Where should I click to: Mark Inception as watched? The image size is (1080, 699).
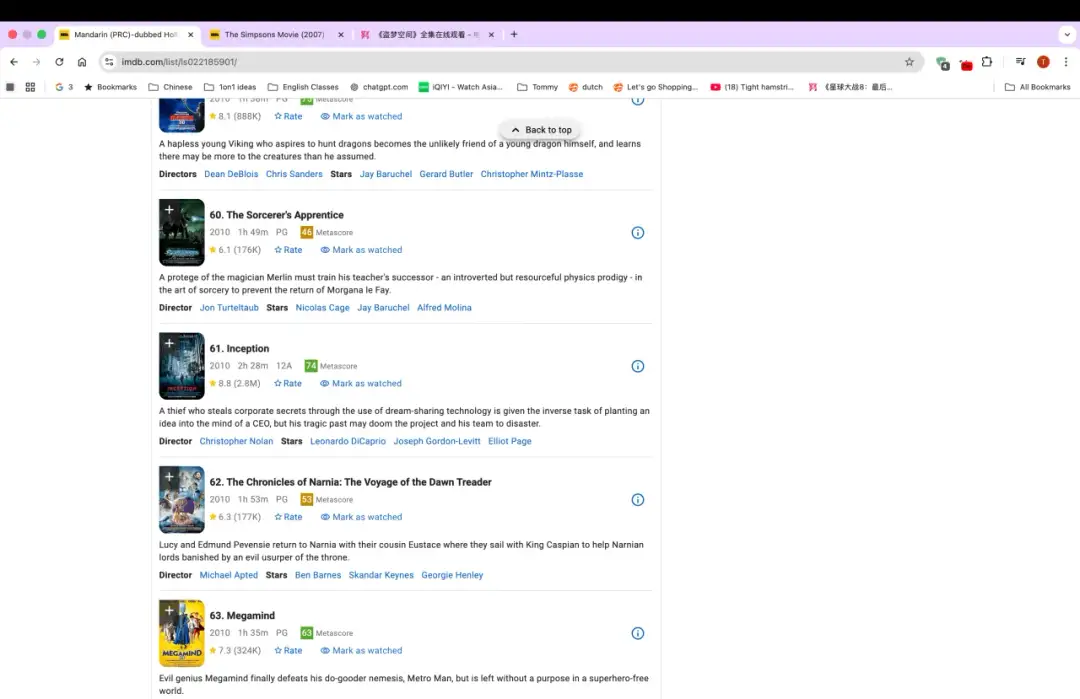point(361,384)
